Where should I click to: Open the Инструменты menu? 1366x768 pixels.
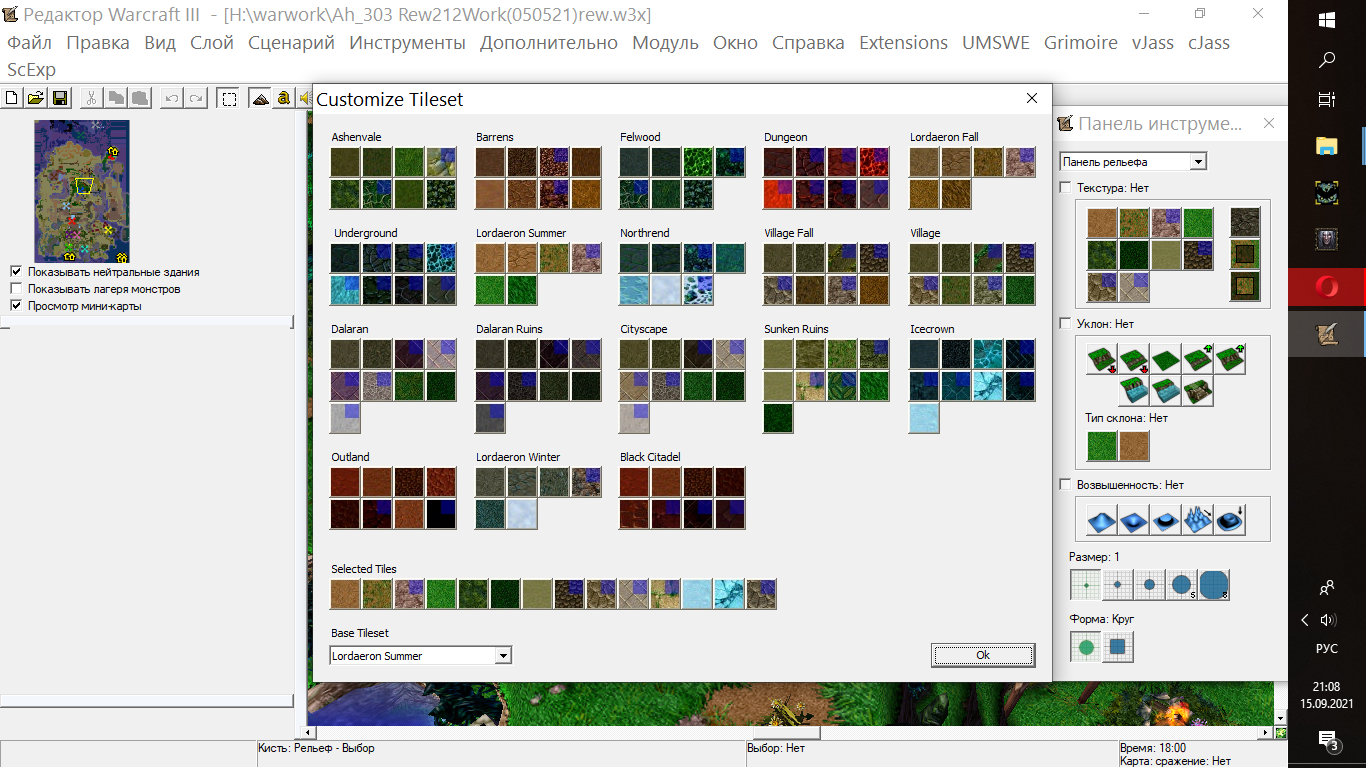tap(408, 43)
